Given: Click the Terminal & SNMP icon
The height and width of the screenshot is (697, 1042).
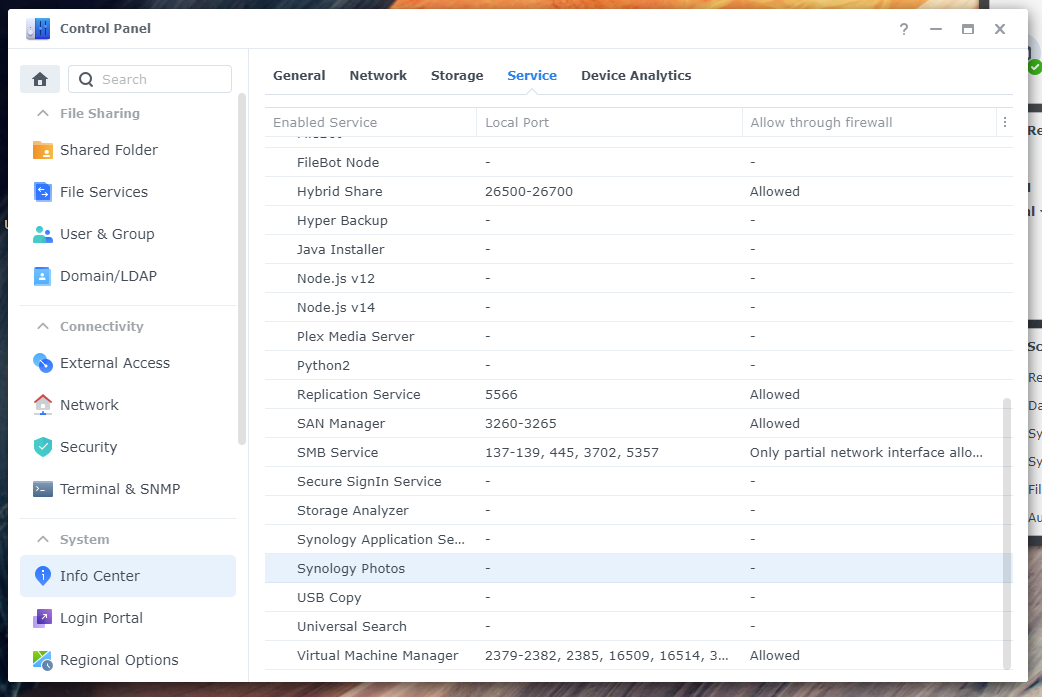Looking at the screenshot, I should click(x=43, y=489).
